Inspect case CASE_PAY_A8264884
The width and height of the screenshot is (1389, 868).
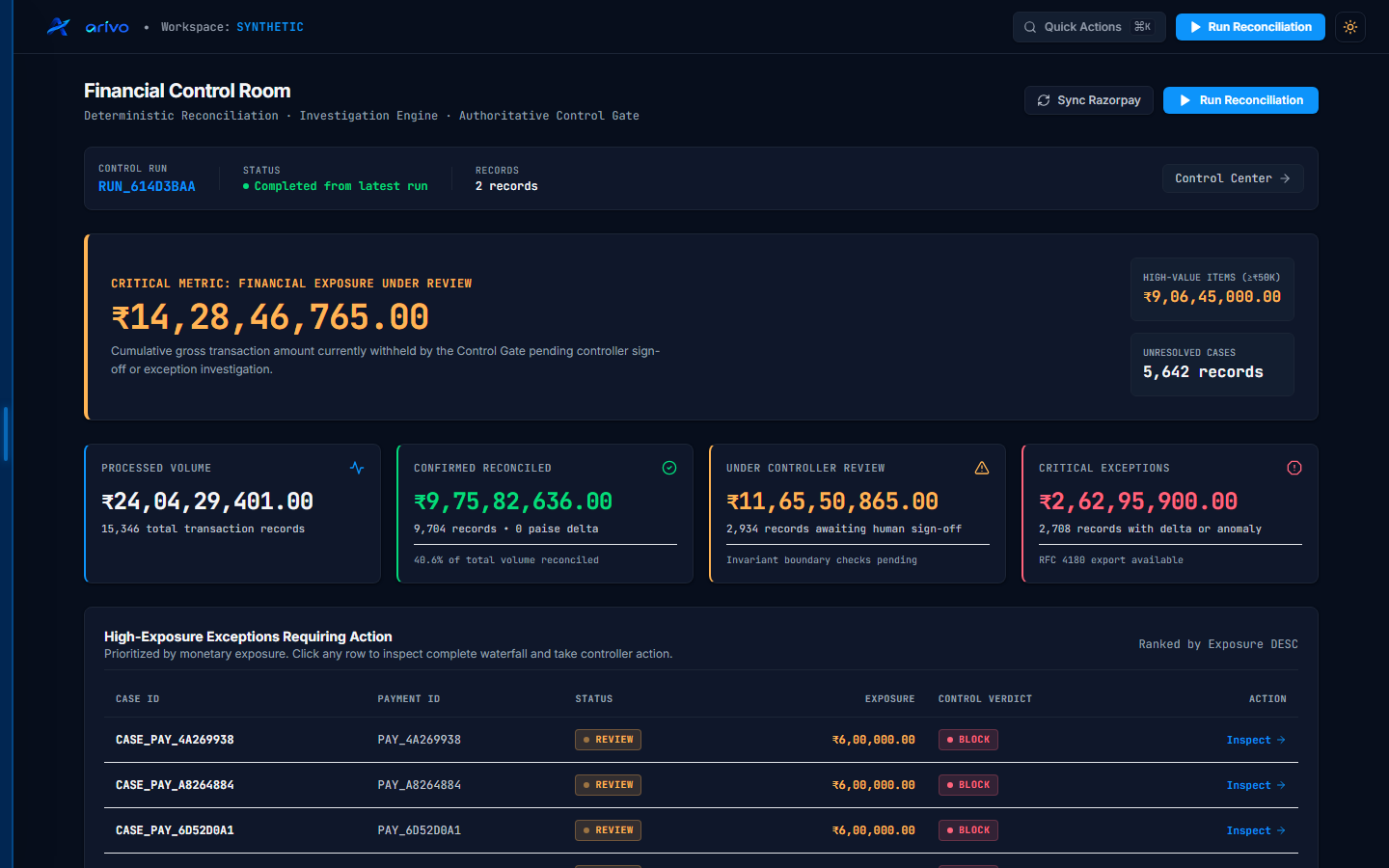click(x=1256, y=785)
